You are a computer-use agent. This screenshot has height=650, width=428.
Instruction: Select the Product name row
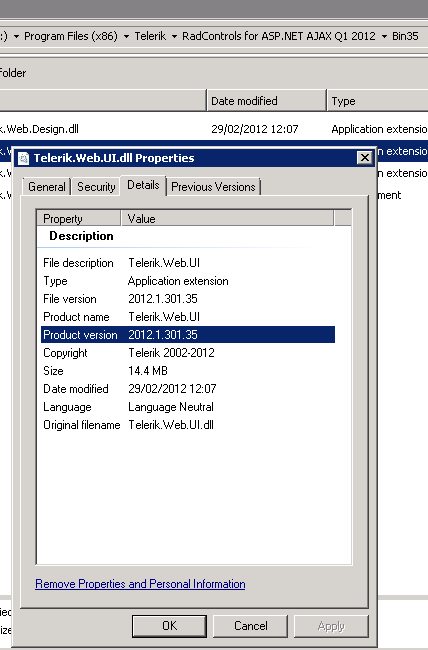click(x=187, y=317)
